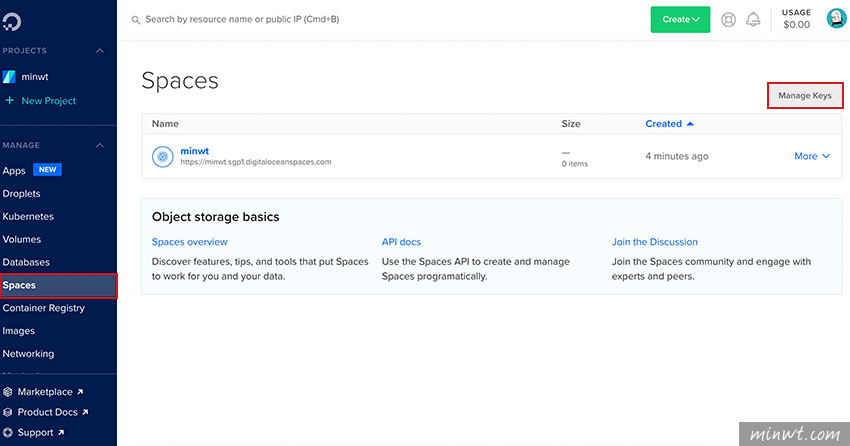Collapse the Manage section chevron

[x=100, y=145]
